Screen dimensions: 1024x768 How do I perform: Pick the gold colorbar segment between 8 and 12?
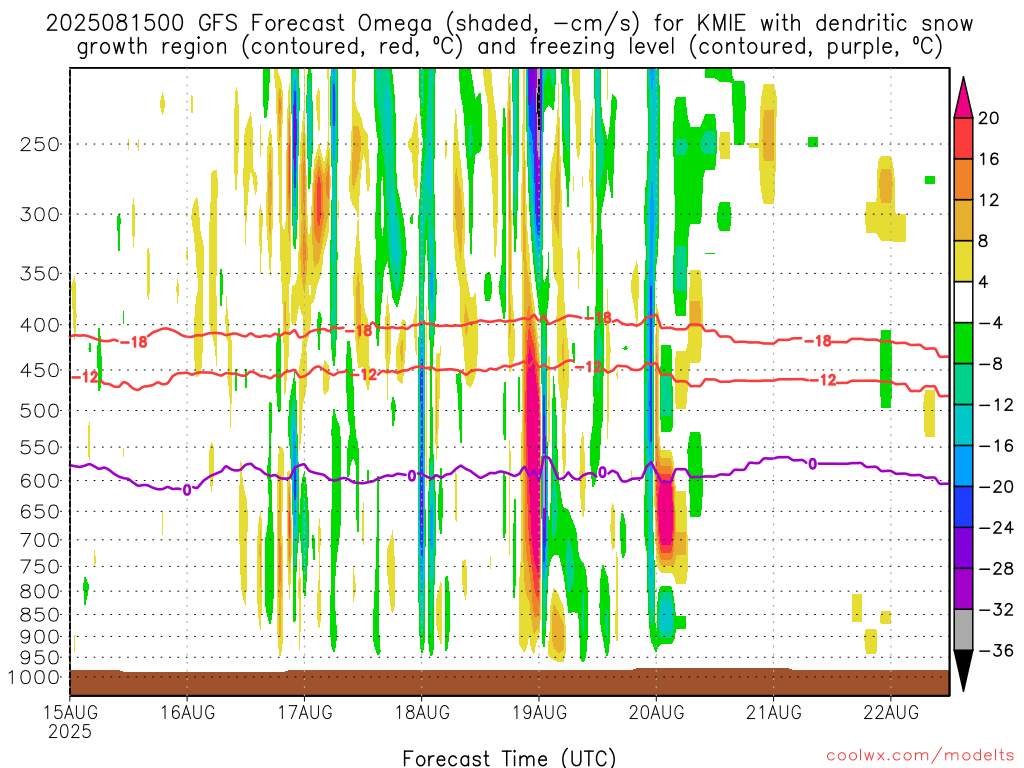pyautogui.click(x=963, y=221)
